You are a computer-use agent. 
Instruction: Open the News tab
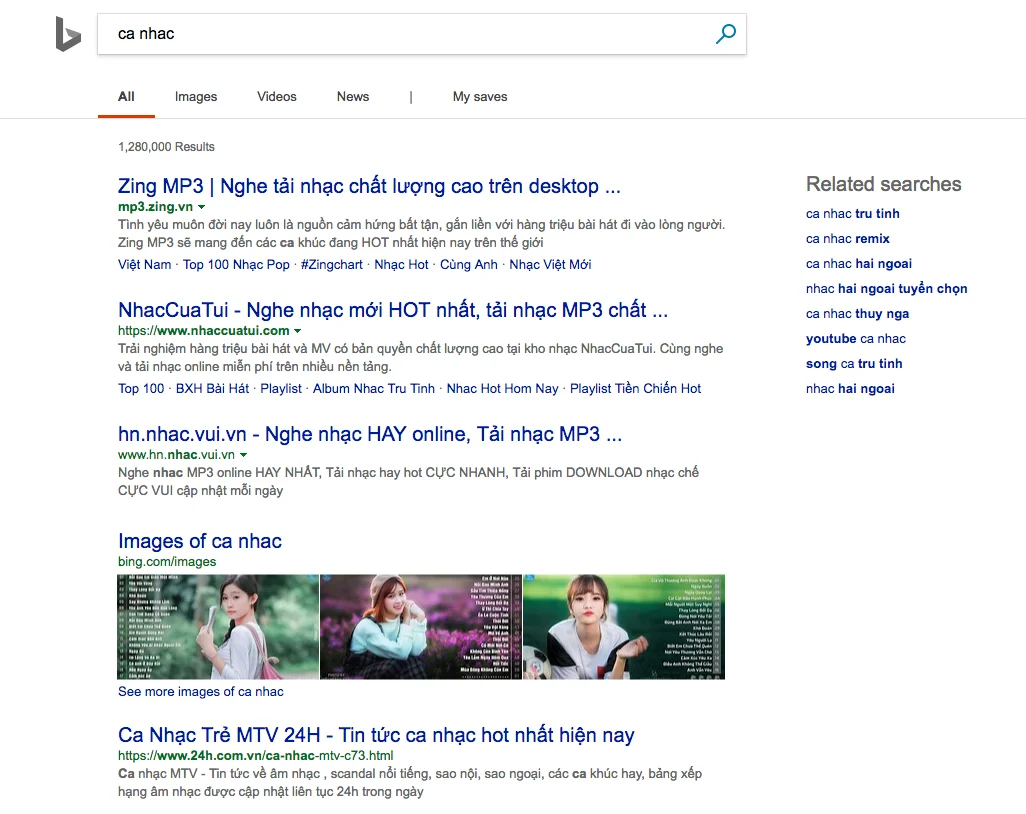[x=353, y=97]
